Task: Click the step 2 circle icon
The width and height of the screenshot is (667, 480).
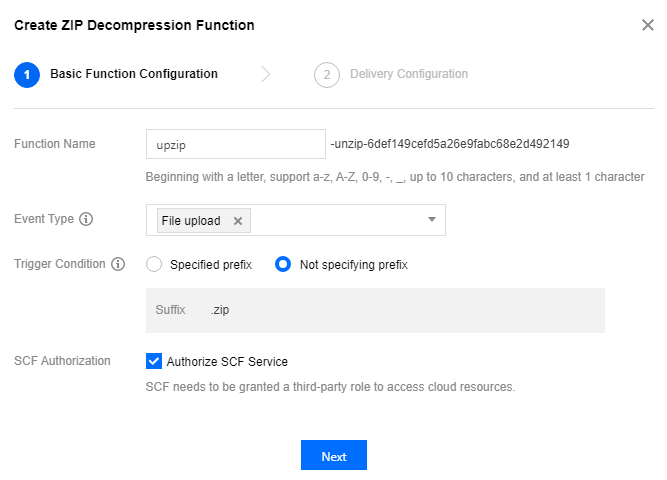Action: [x=327, y=74]
